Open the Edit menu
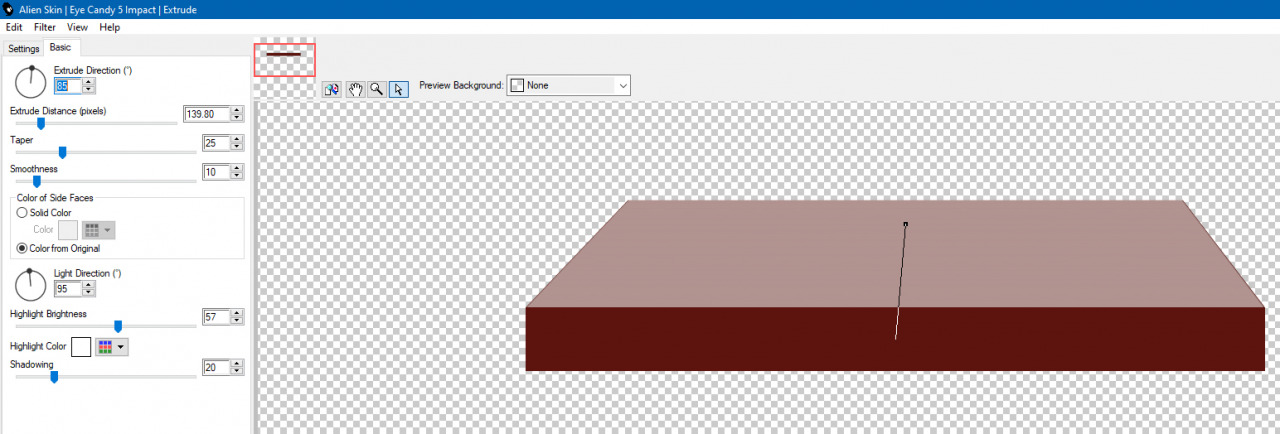1280x434 pixels. pos(14,27)
